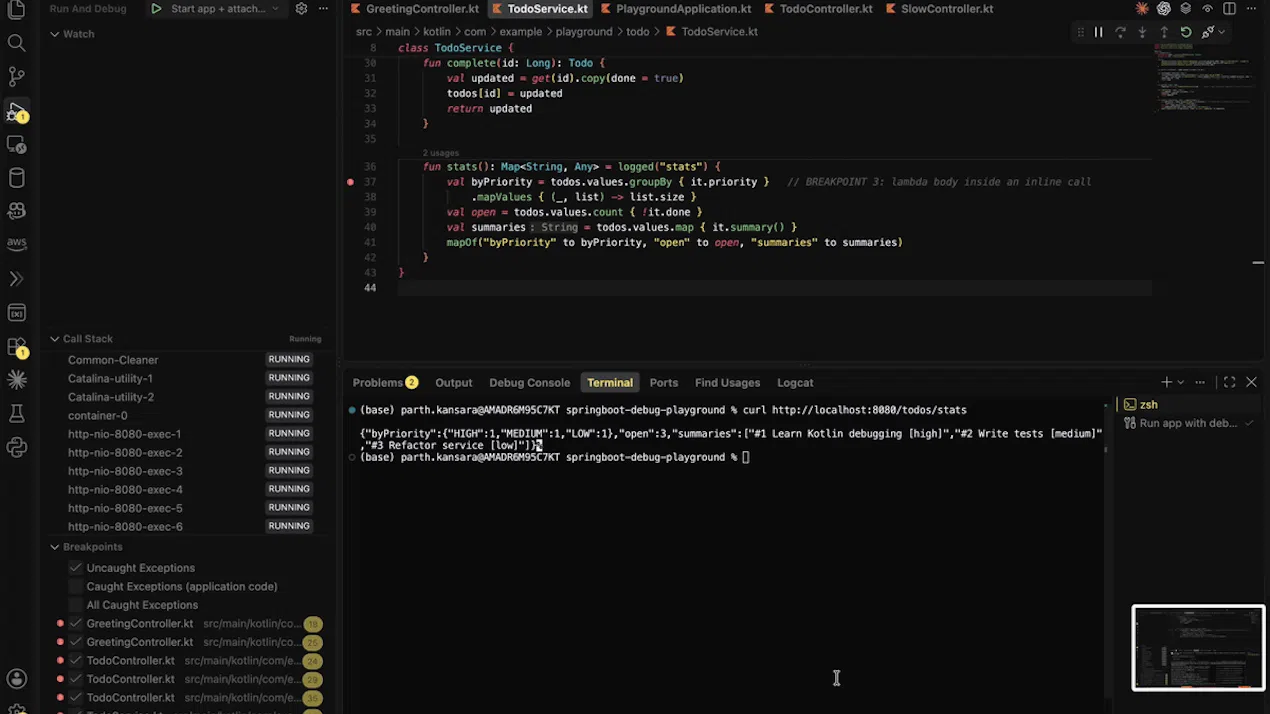Open launch.json via the debug gear icon

301,9
